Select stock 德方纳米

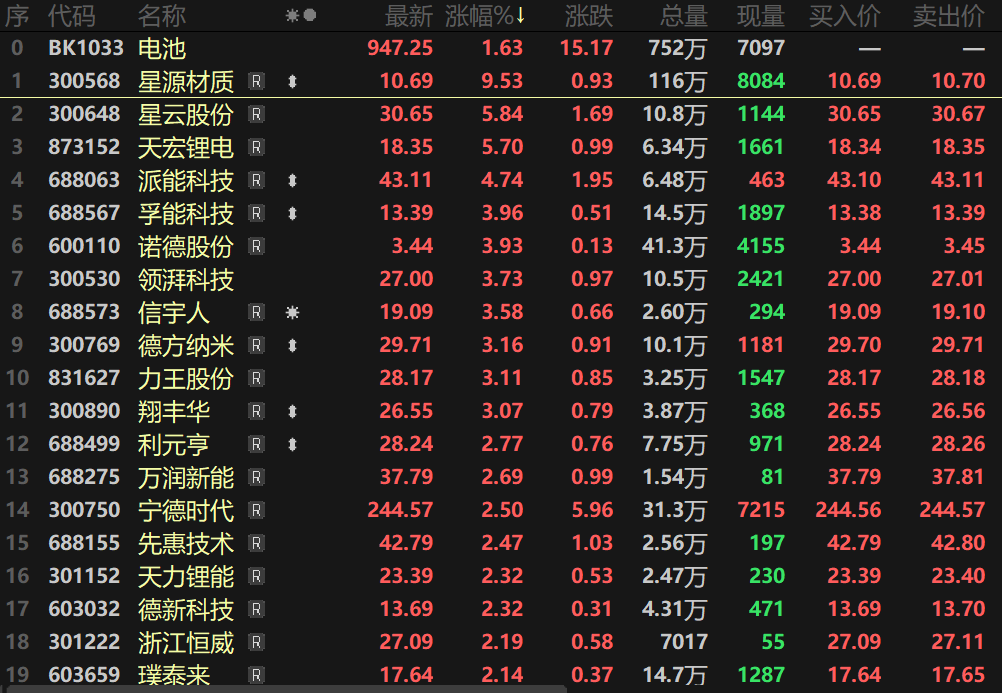186,345
